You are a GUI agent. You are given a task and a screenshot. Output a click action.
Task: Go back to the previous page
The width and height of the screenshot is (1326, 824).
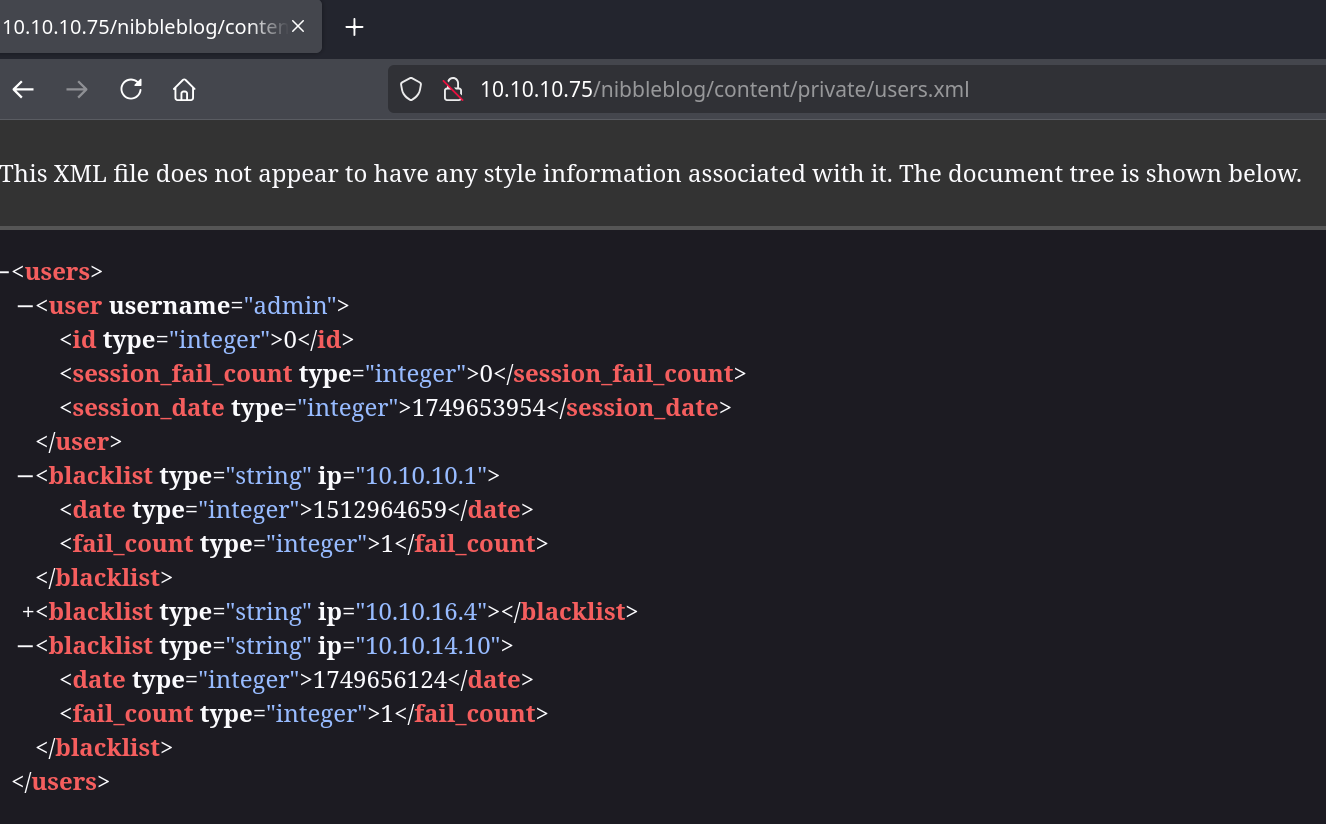click(x=23, y=90)
